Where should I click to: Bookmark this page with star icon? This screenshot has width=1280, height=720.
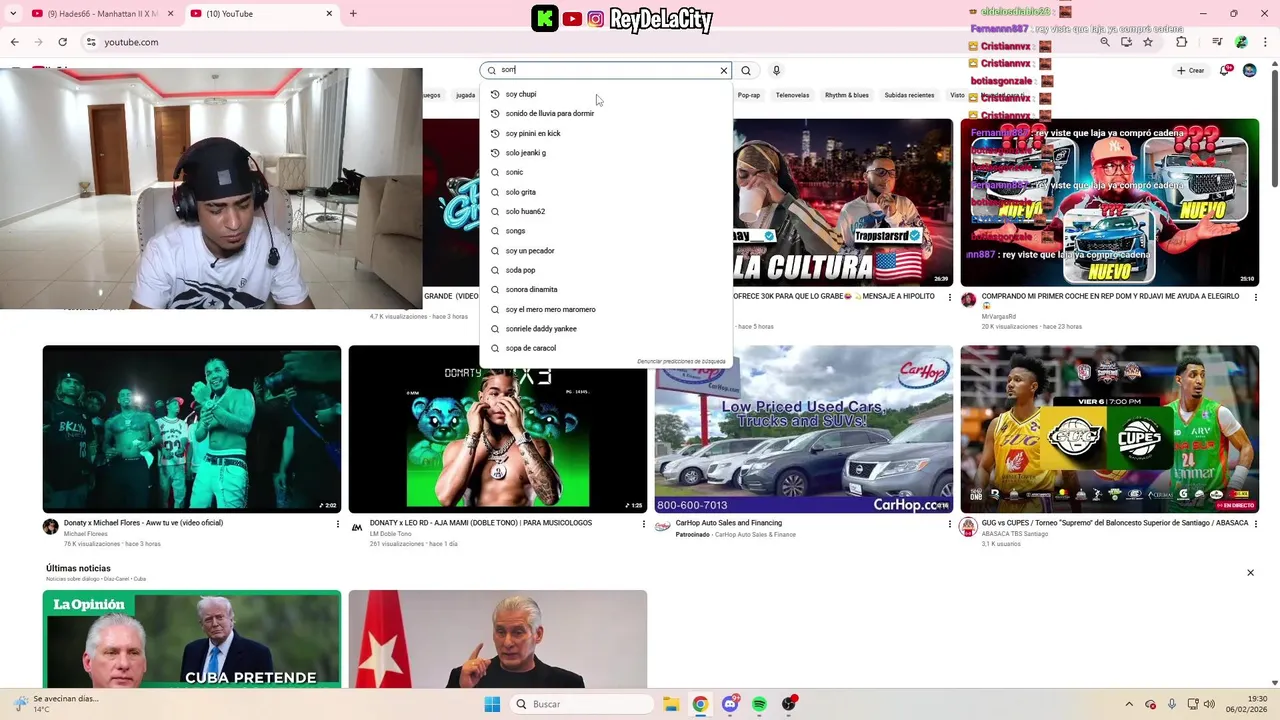[1148, 42]
